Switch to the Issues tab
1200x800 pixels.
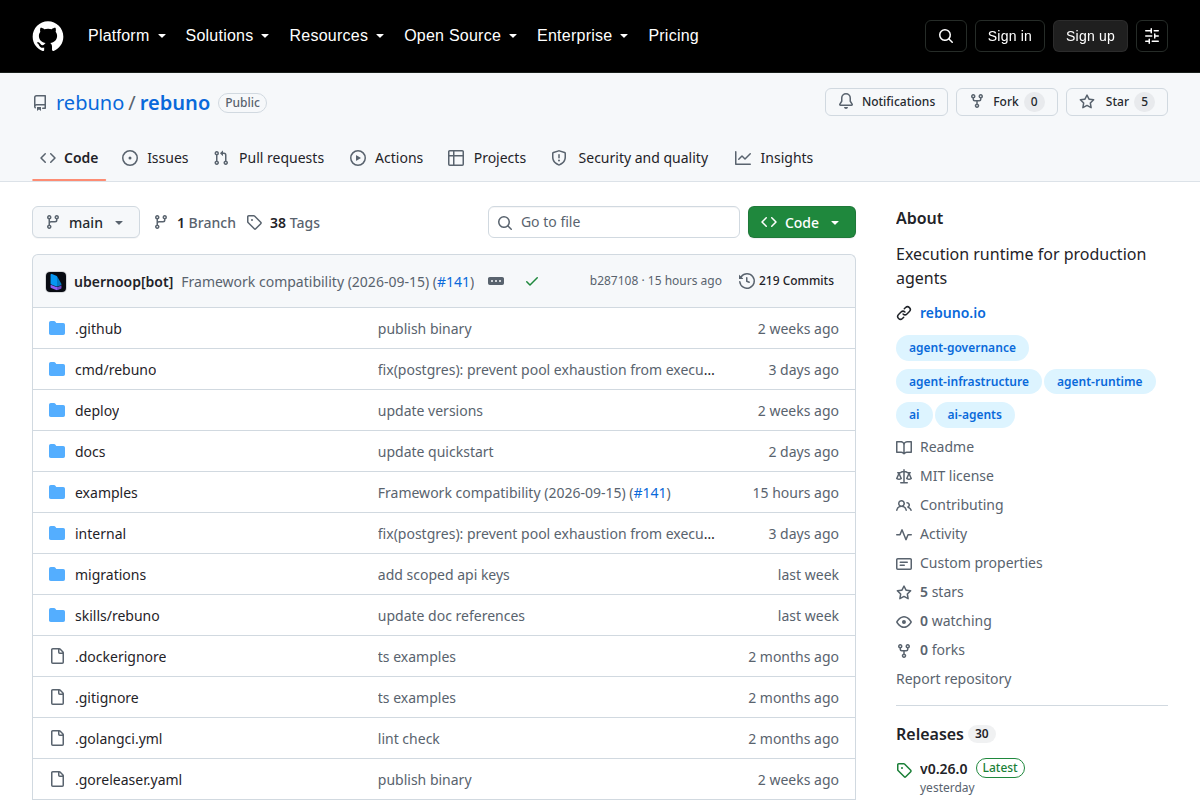click(155, 158)
